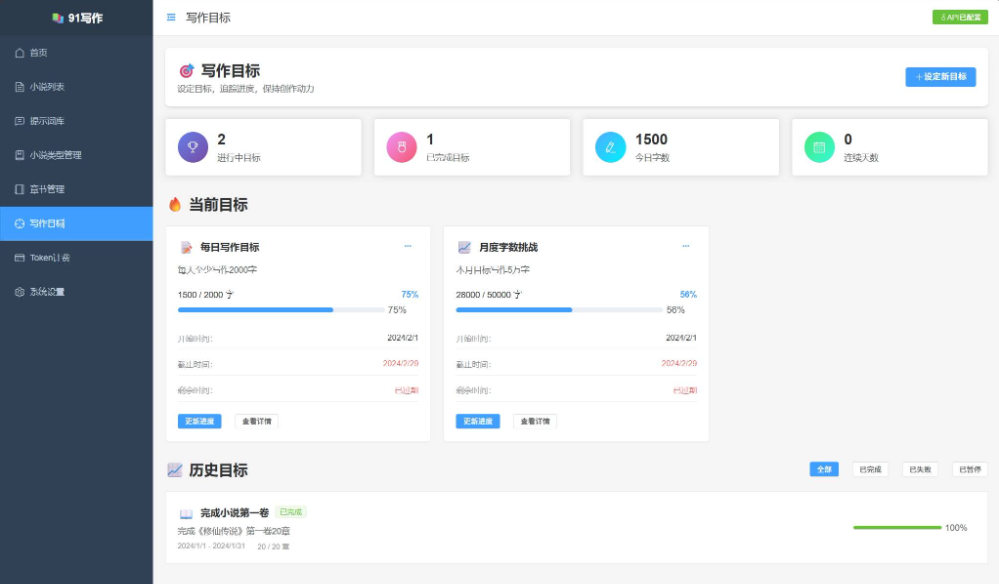Click 更新进度 on 每日写作目标 card
Screen dimensions: 999x584
[x=199, y=421]
